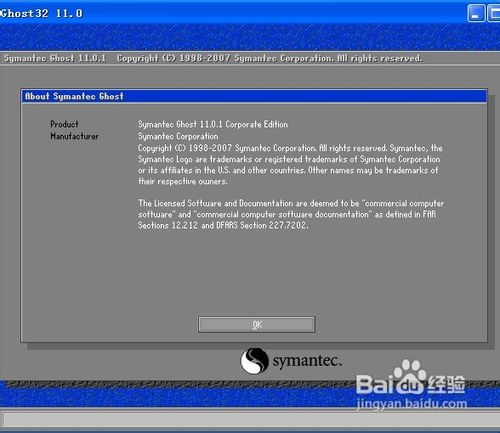
Task: Click the Copyright 1998-2007 trademark paragraph
Action: click(x=290, y=165)
